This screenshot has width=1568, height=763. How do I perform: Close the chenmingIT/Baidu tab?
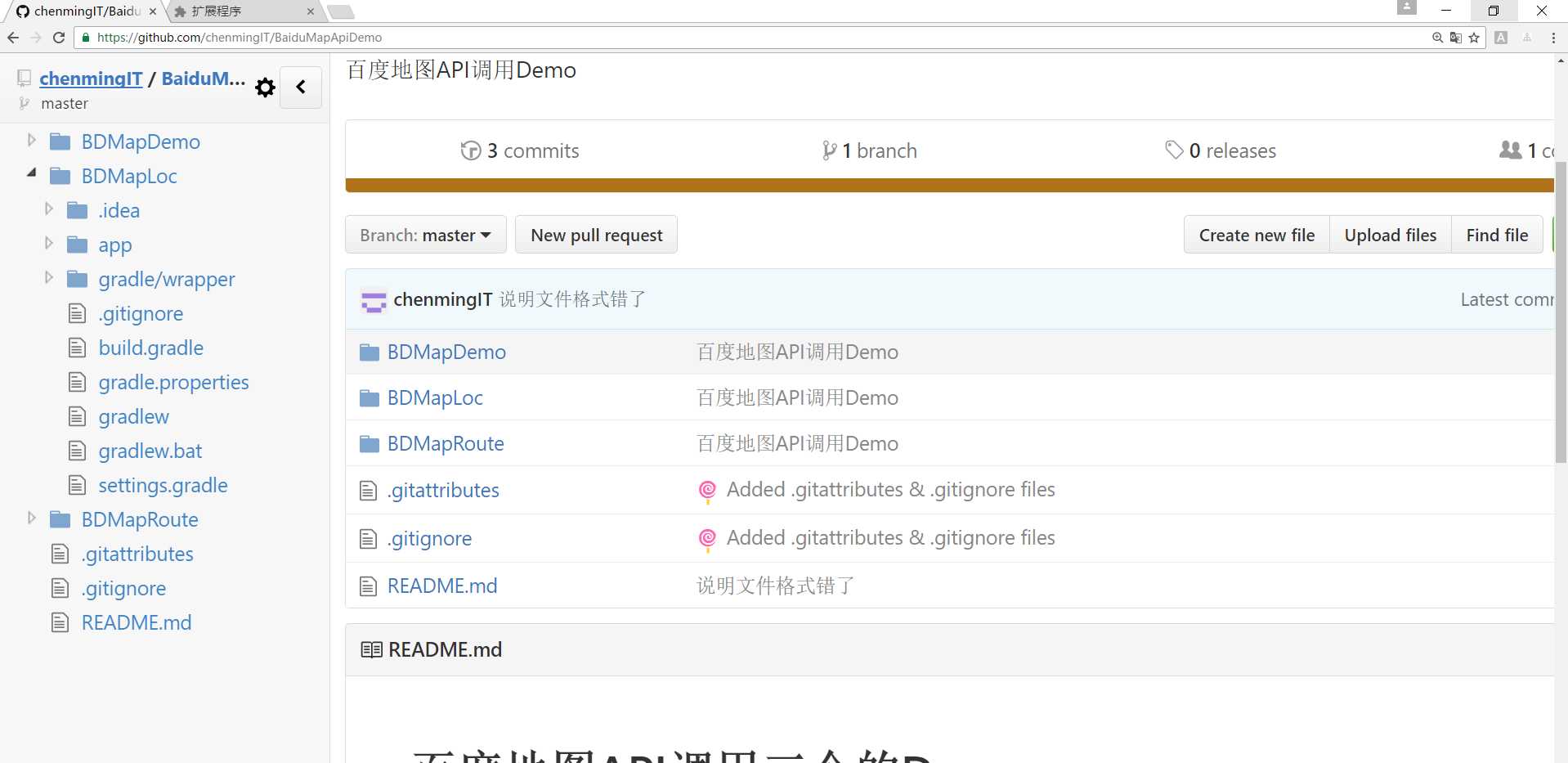[x=153, y=11]
